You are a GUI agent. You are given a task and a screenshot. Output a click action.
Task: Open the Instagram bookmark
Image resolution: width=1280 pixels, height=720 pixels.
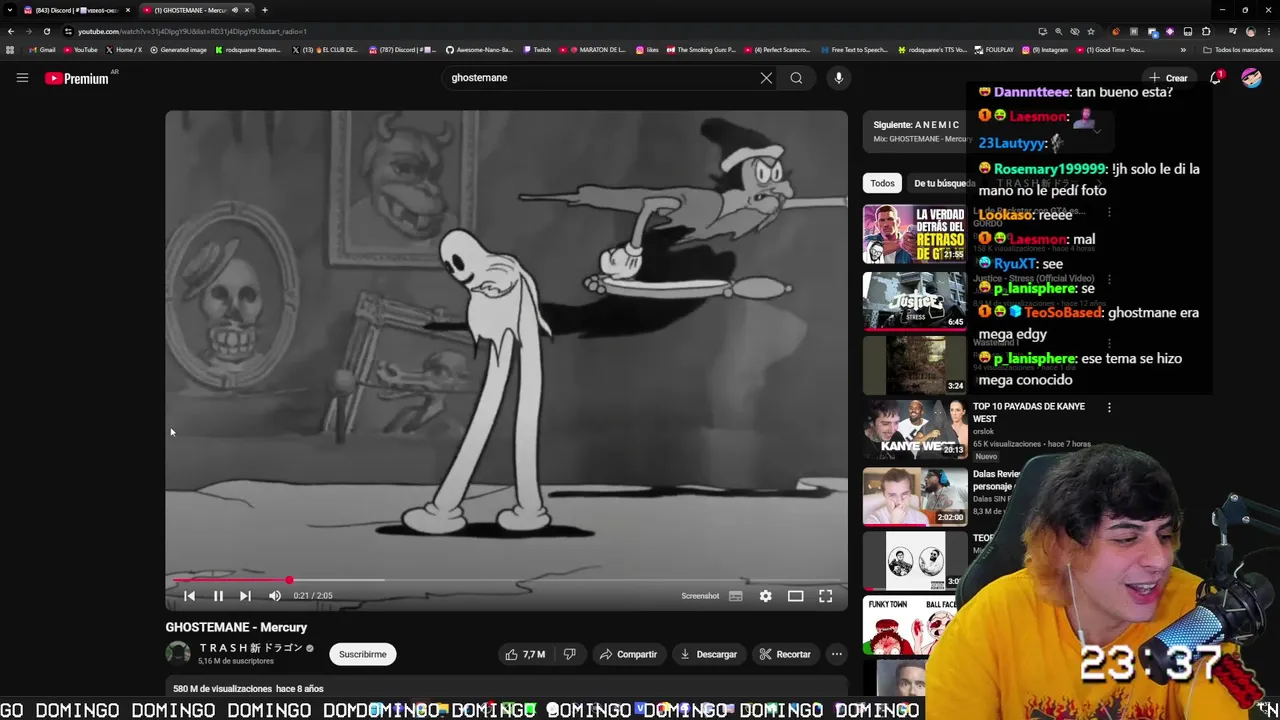click(1045, 50)
